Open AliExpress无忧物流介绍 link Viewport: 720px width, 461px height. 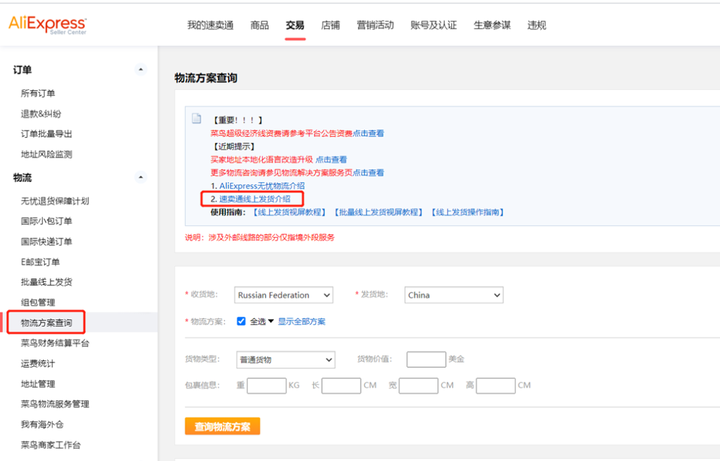click(262, 186)
